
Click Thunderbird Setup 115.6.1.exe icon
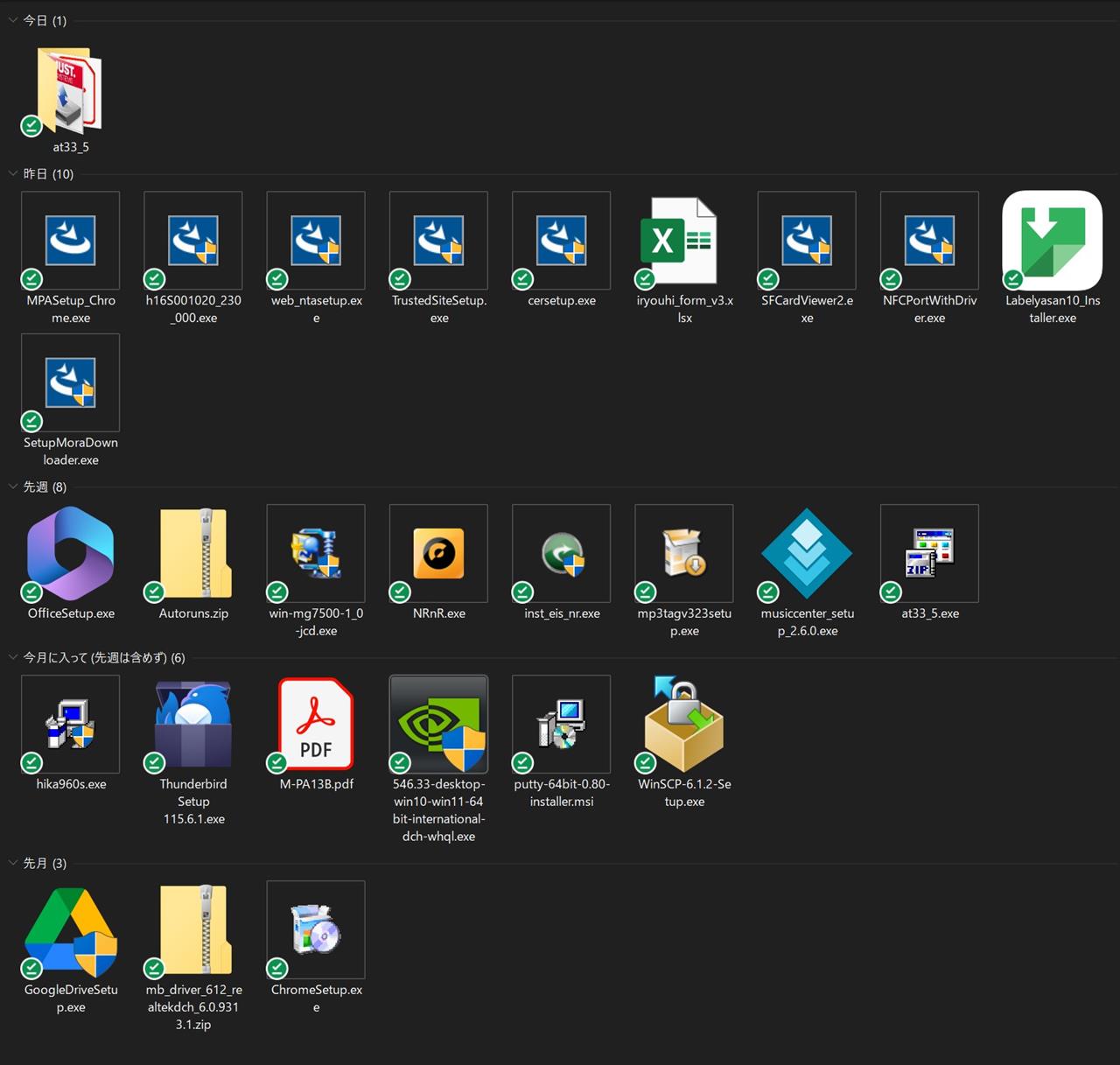193,724
